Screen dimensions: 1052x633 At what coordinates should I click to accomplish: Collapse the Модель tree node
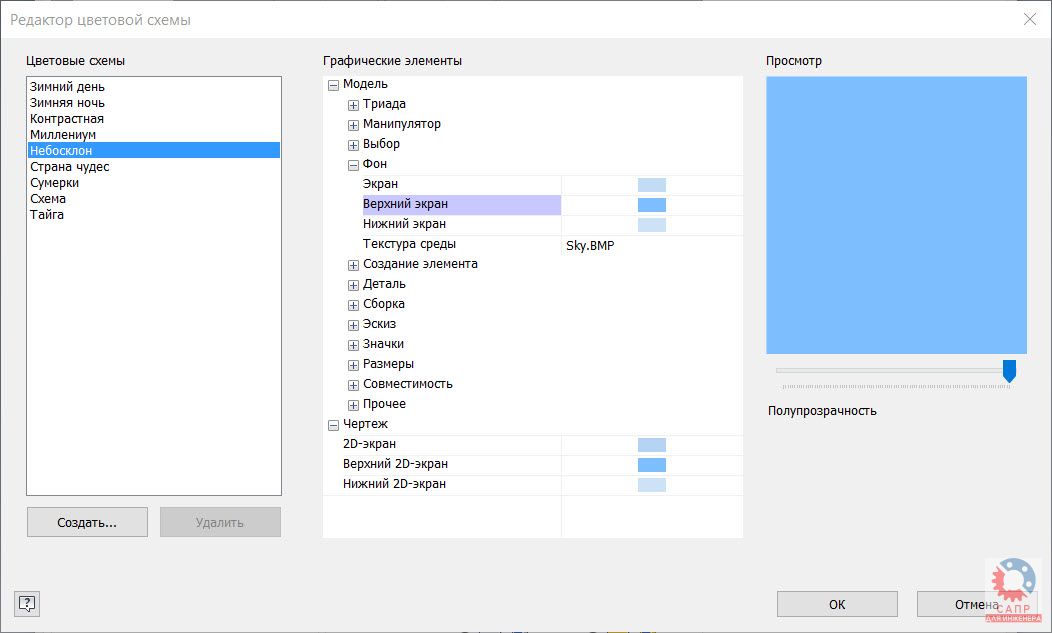333,85
